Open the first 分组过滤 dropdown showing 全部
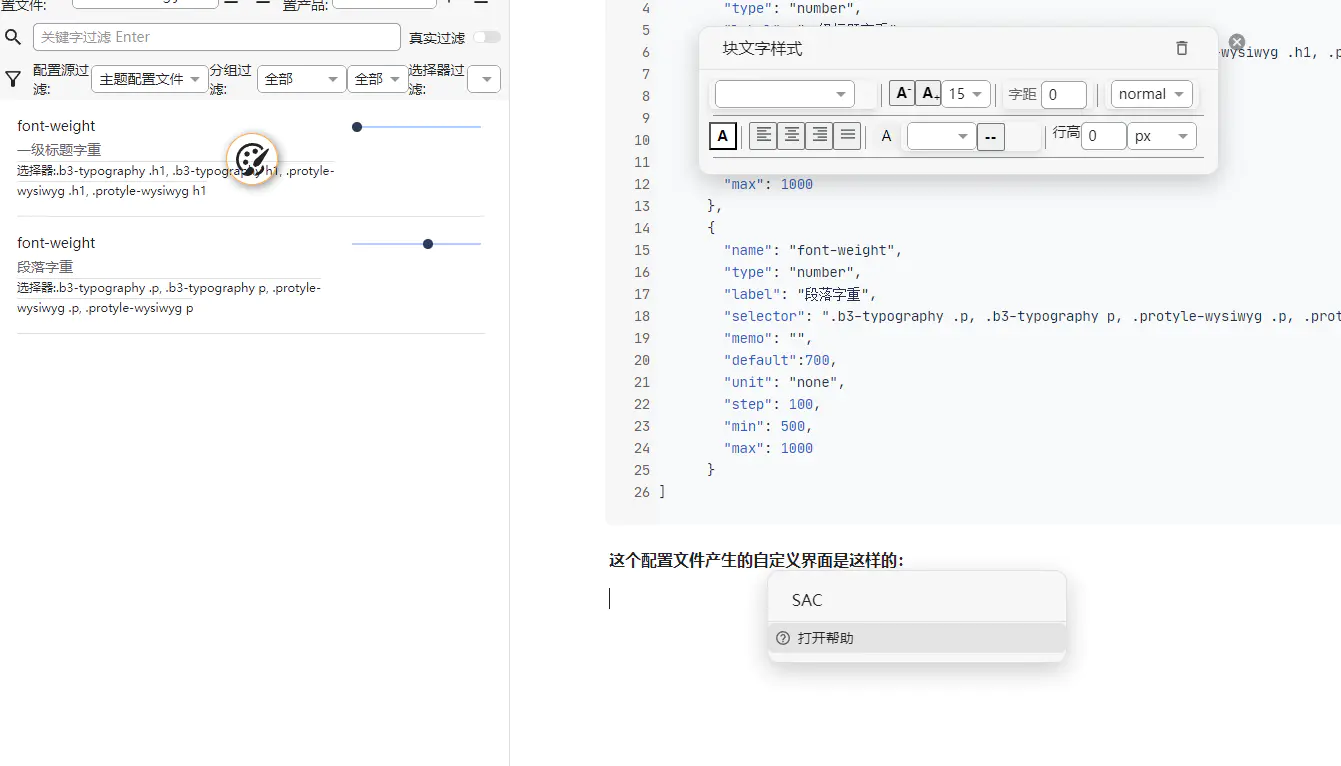This screenshot has height=766, width=1341. pos(302,79)
